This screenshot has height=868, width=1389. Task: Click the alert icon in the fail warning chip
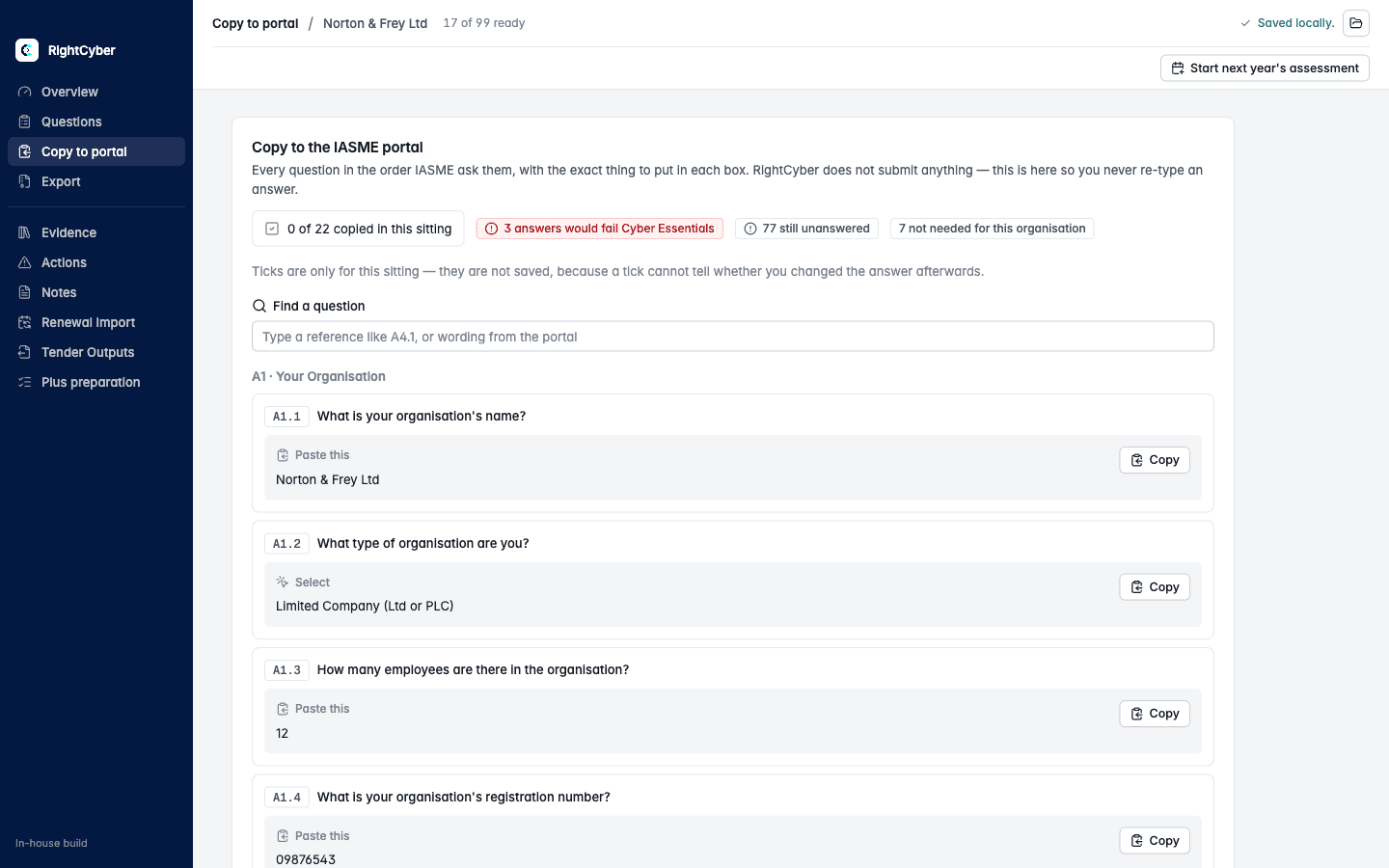tap(491, 229)
